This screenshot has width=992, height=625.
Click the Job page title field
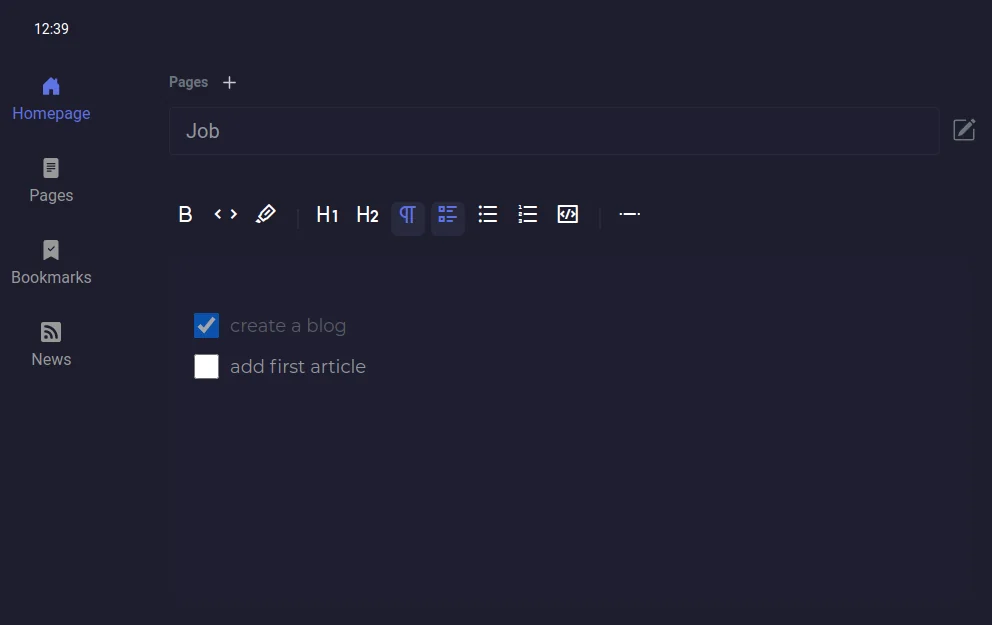(x=554, y=131)
